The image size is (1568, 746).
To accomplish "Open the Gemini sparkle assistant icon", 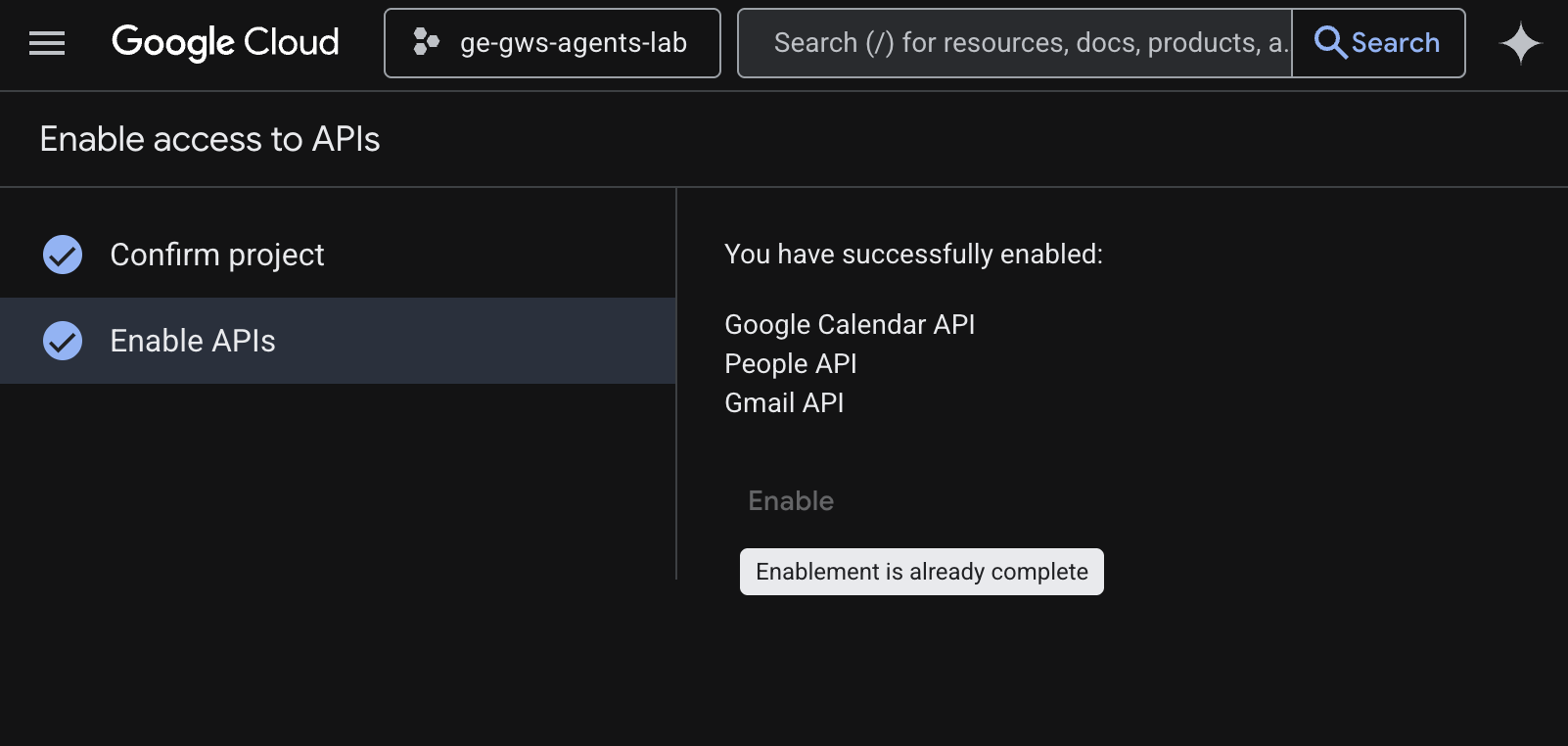I will (1520, 44).
